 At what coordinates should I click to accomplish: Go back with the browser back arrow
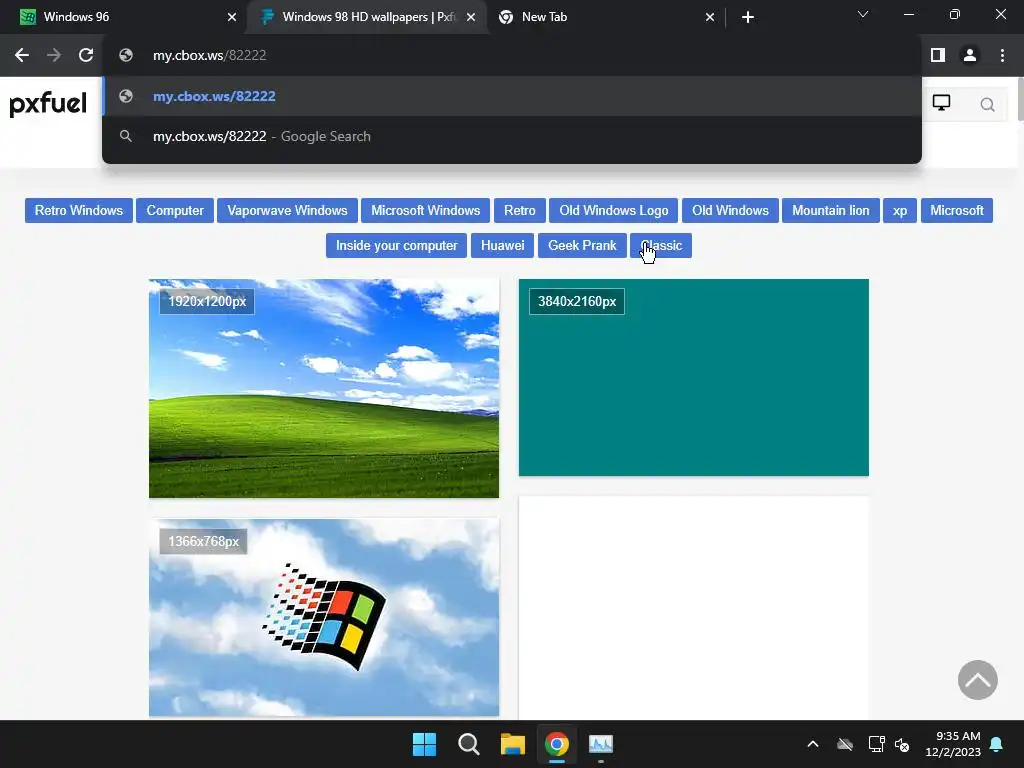coord(22,56)
